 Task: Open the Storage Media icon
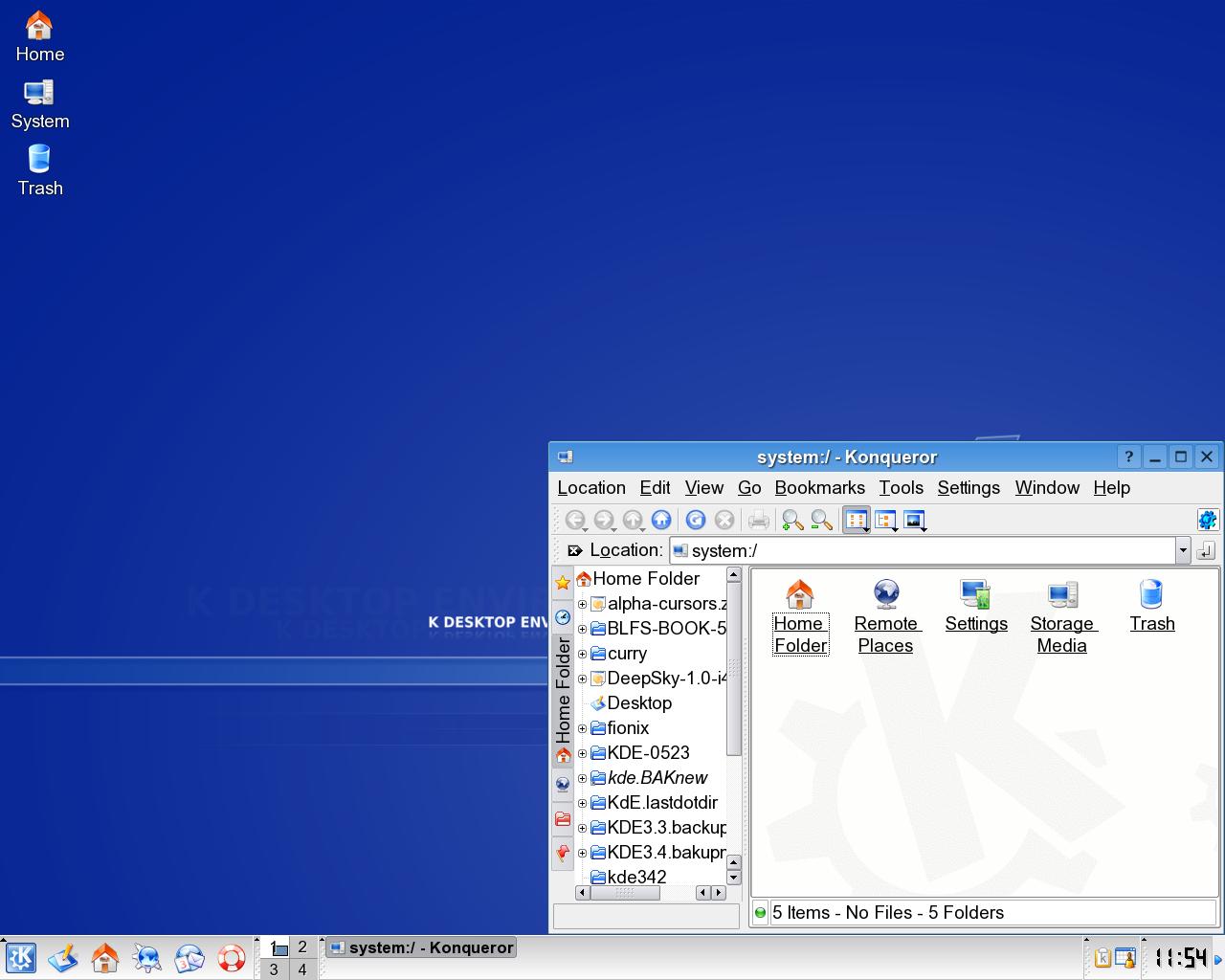click(1062, 617)
